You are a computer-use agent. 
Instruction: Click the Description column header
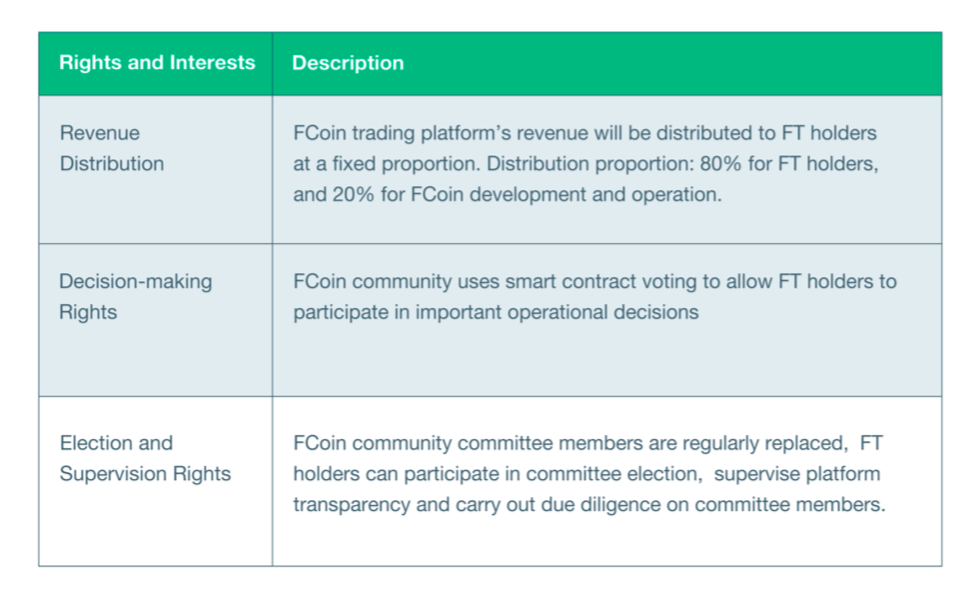click(x=348, y=63)
